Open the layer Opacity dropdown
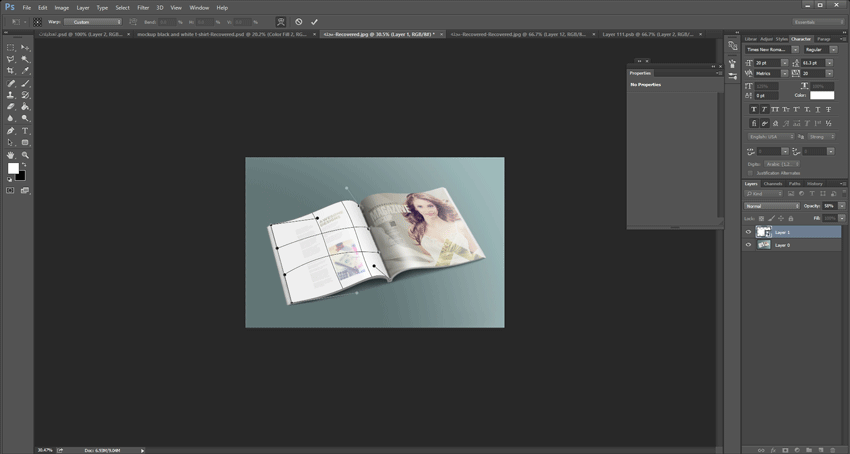This screenshot has height=454, width=850. click(842, 206)
